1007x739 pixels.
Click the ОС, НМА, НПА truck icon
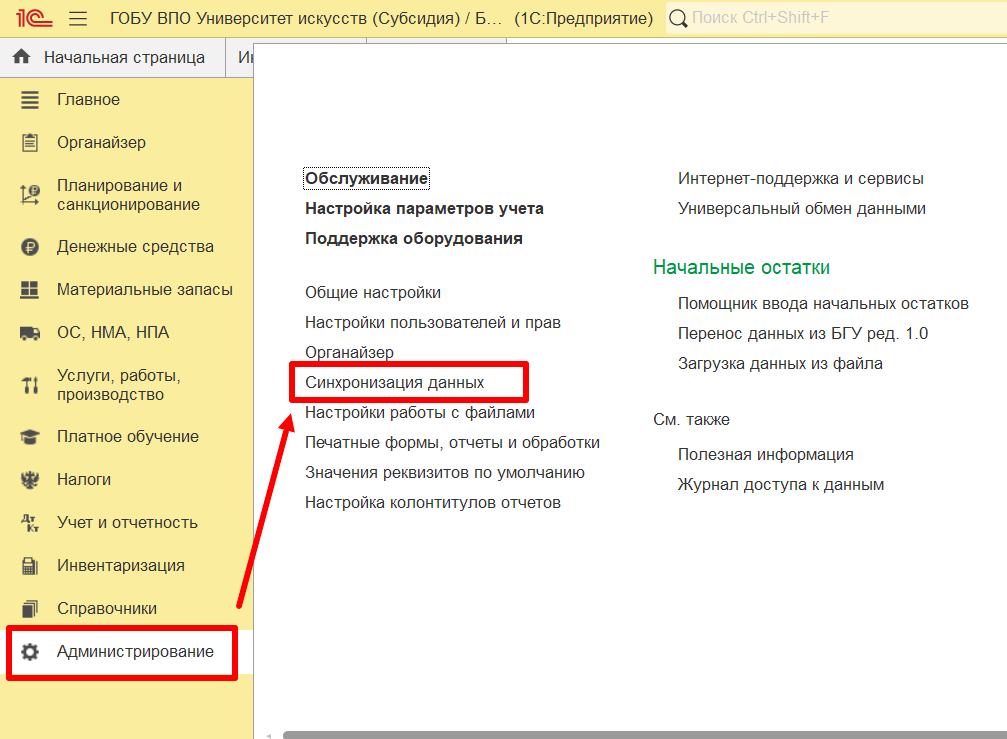(x=30, y=333)
